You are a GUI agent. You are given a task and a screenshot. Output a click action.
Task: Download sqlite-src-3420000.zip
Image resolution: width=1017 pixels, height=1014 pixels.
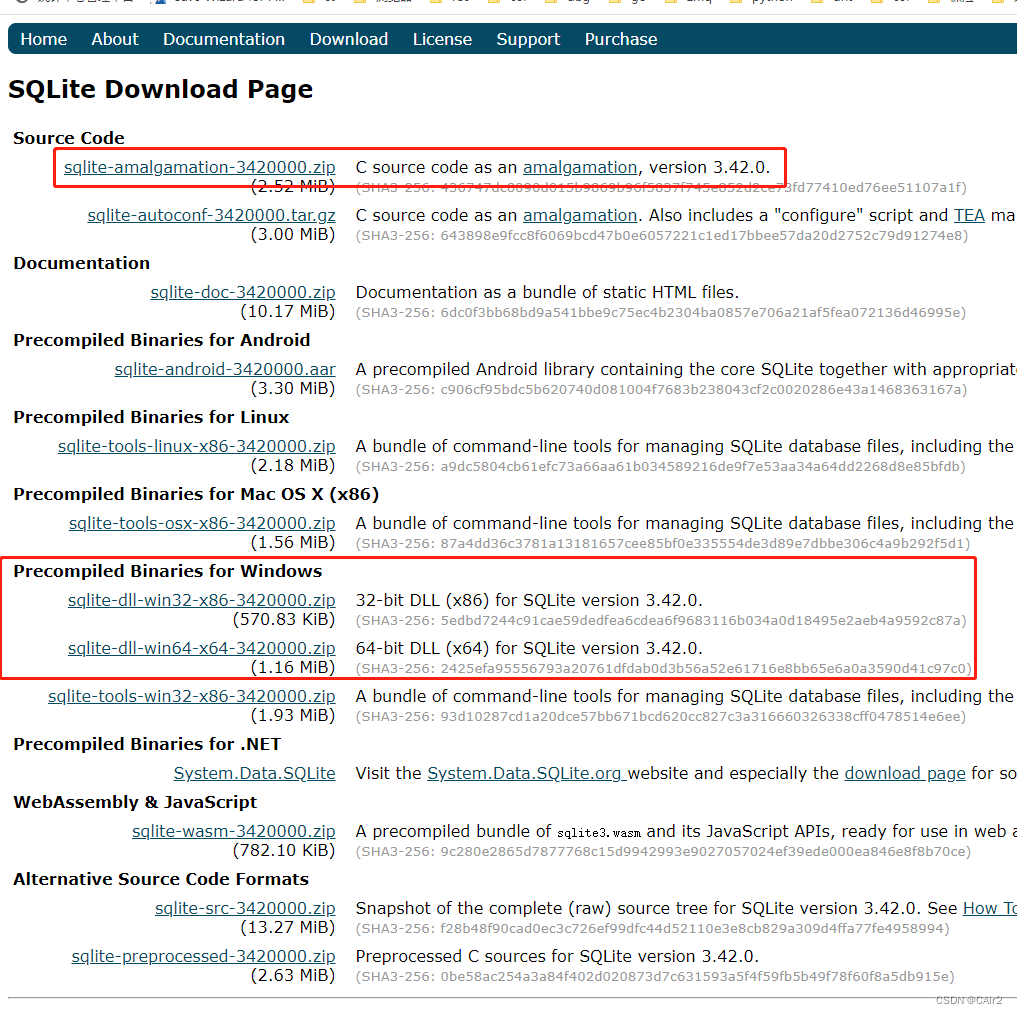(245, 908)
